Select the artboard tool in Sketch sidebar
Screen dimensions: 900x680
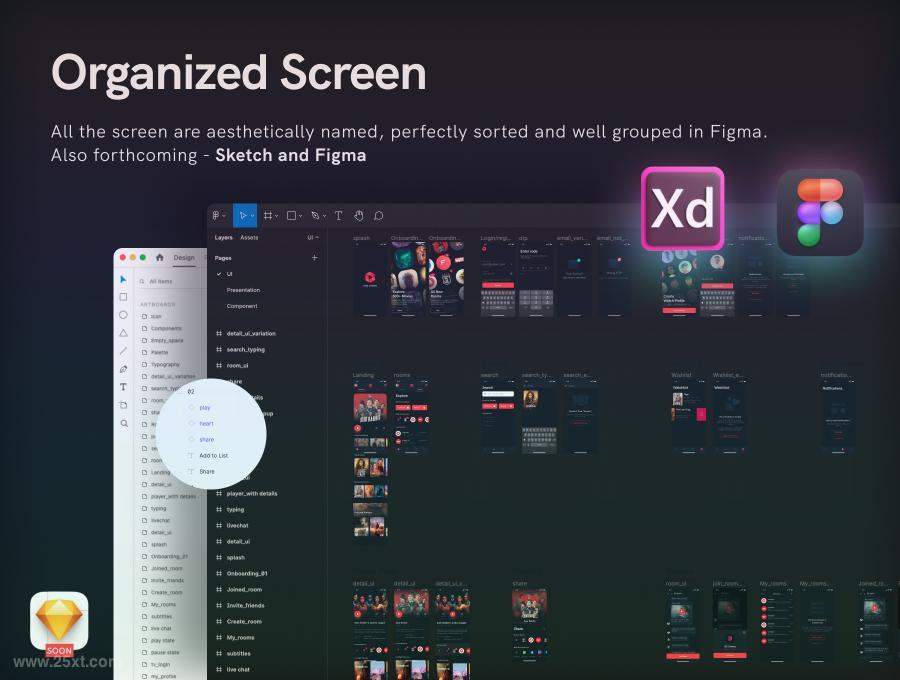123,405
